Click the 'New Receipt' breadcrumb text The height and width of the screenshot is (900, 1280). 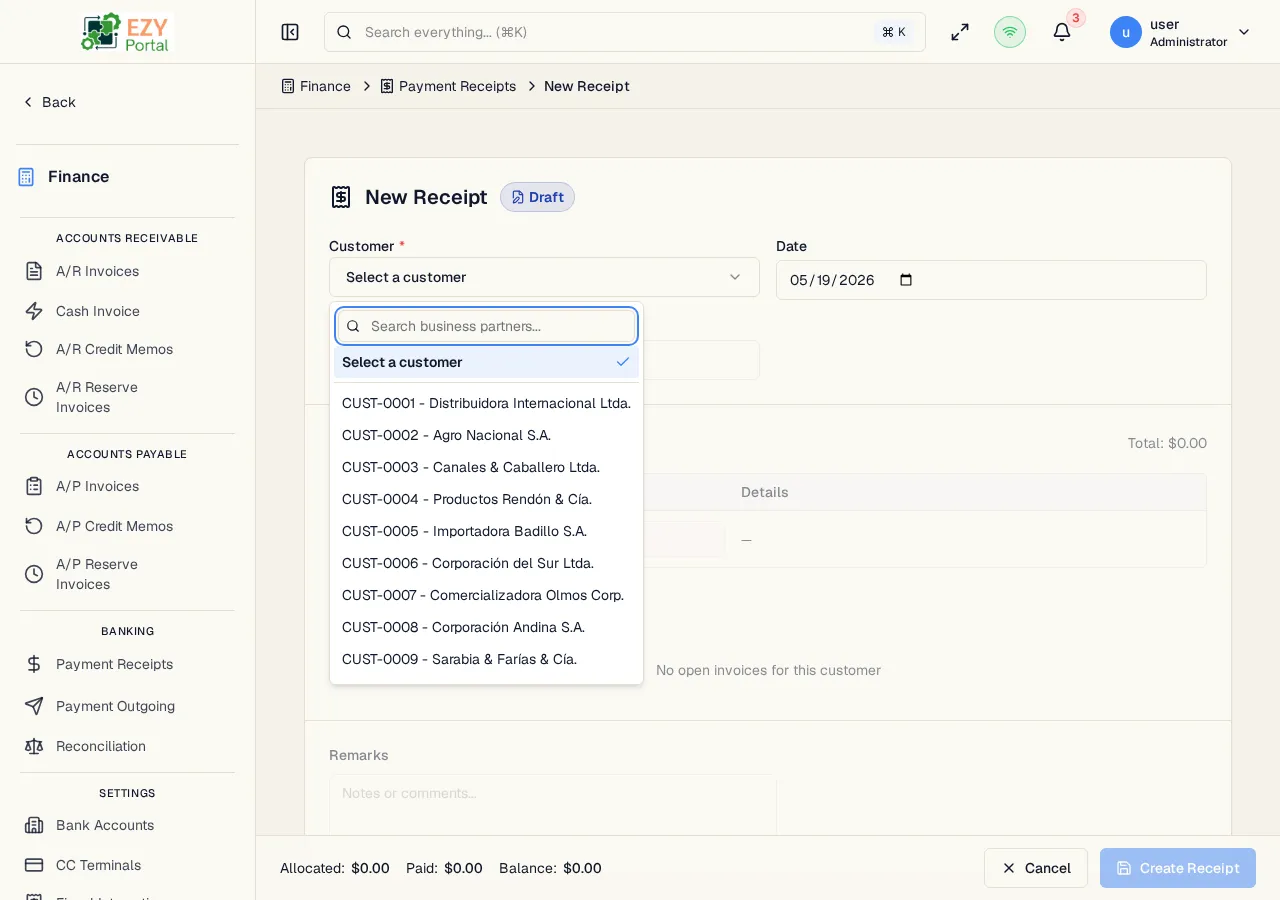[587, 86]
